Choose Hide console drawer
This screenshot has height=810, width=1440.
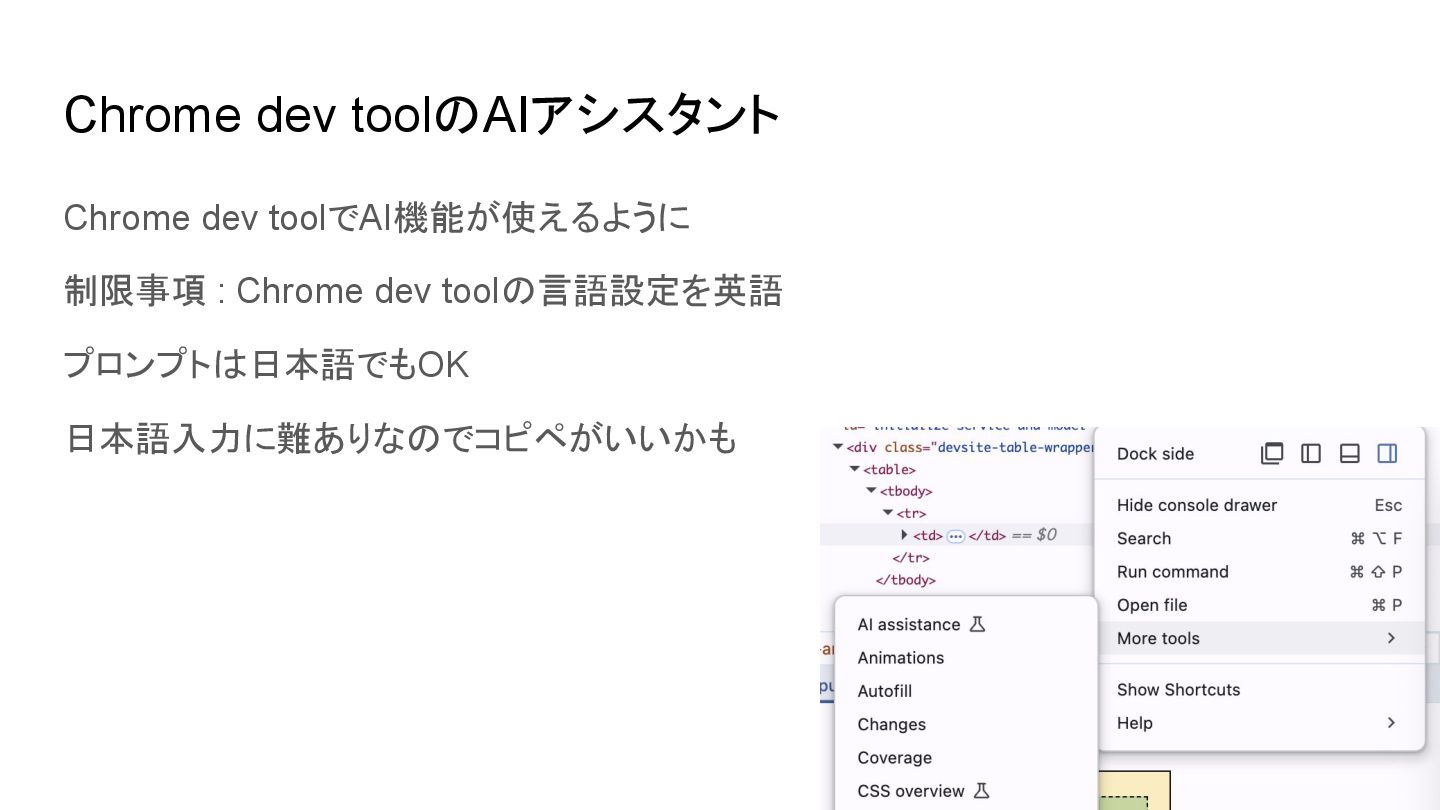point(1260,505)
